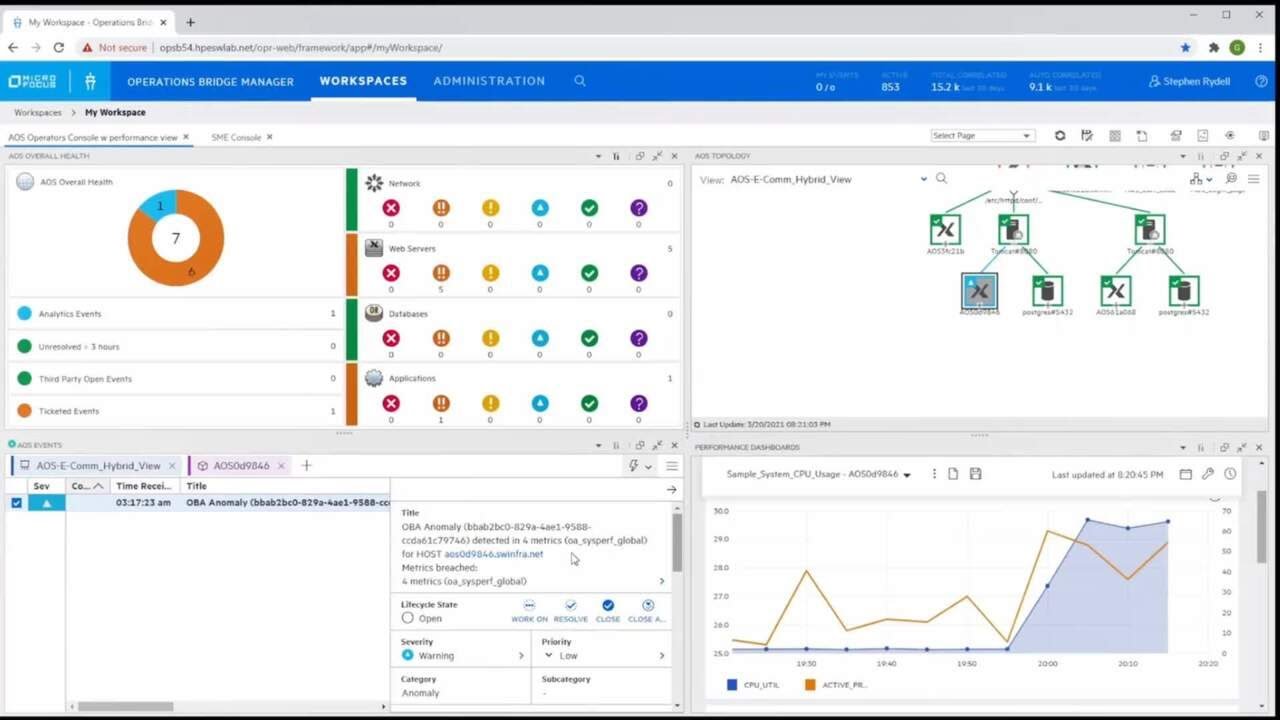1280x720 pixels.
Task: Open the Stephen Rydell user menu
Action: click(1189, 81)
